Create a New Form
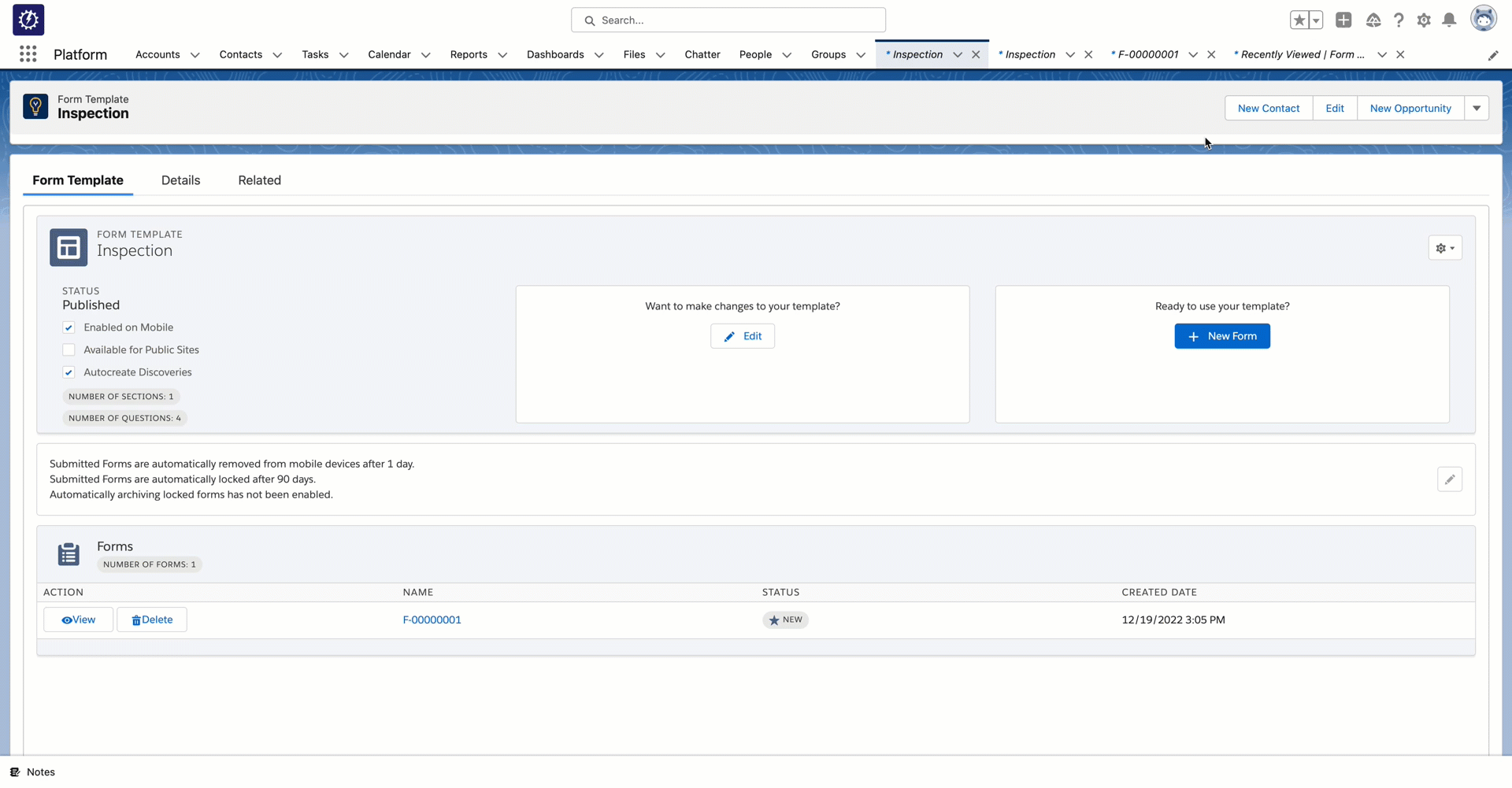The image size is (1512, 788). pyautogui.click(x=1222, y=336)
